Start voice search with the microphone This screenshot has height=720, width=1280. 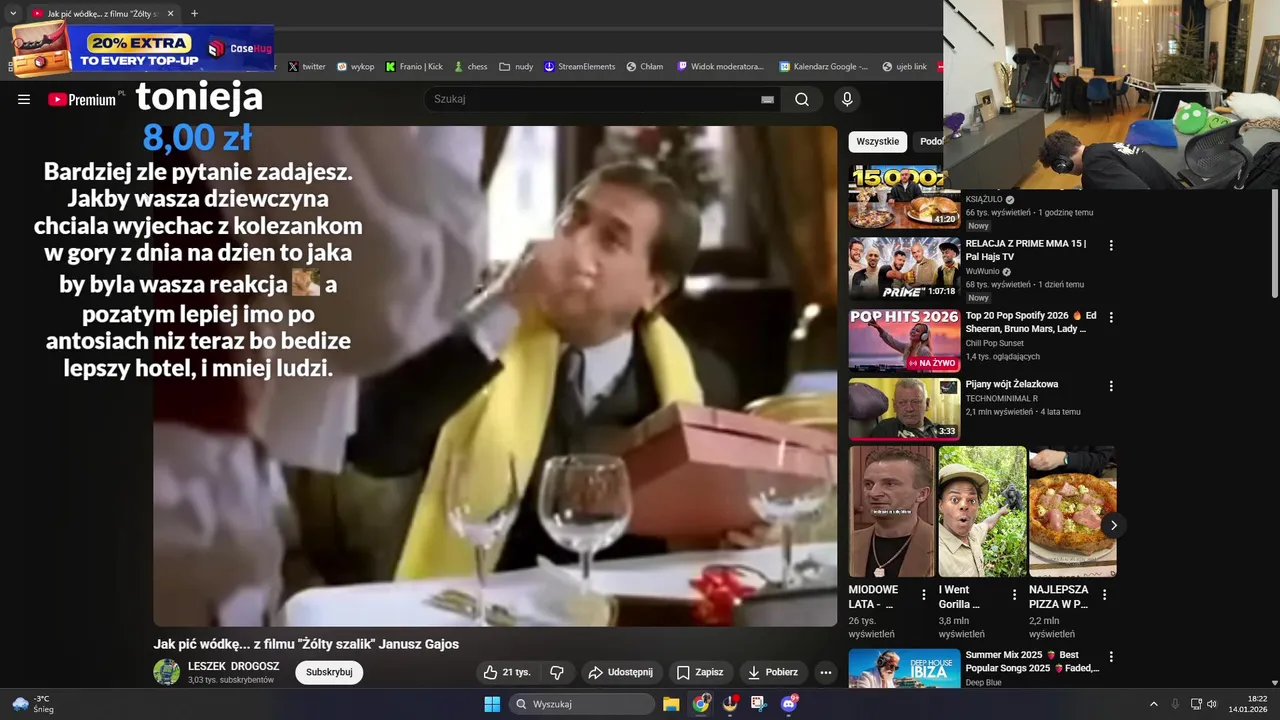pyautogui.click(x=847, y=99)
